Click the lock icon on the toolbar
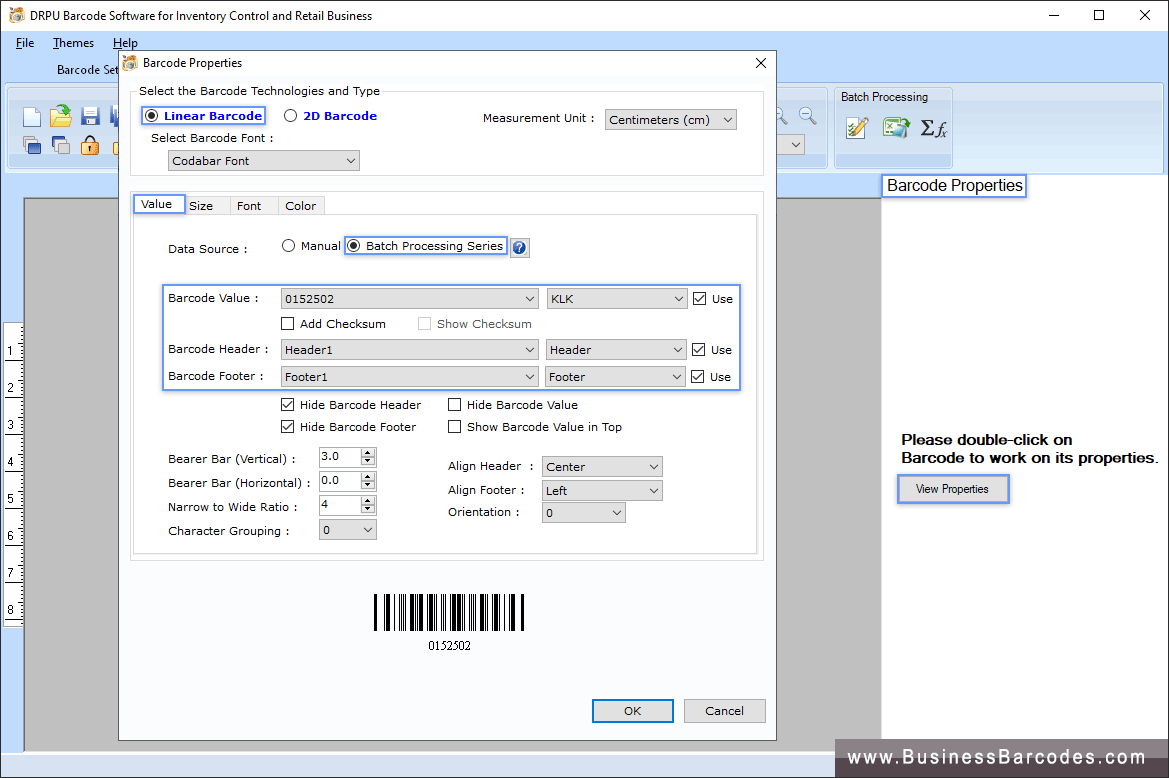 [x=89, y=146]
